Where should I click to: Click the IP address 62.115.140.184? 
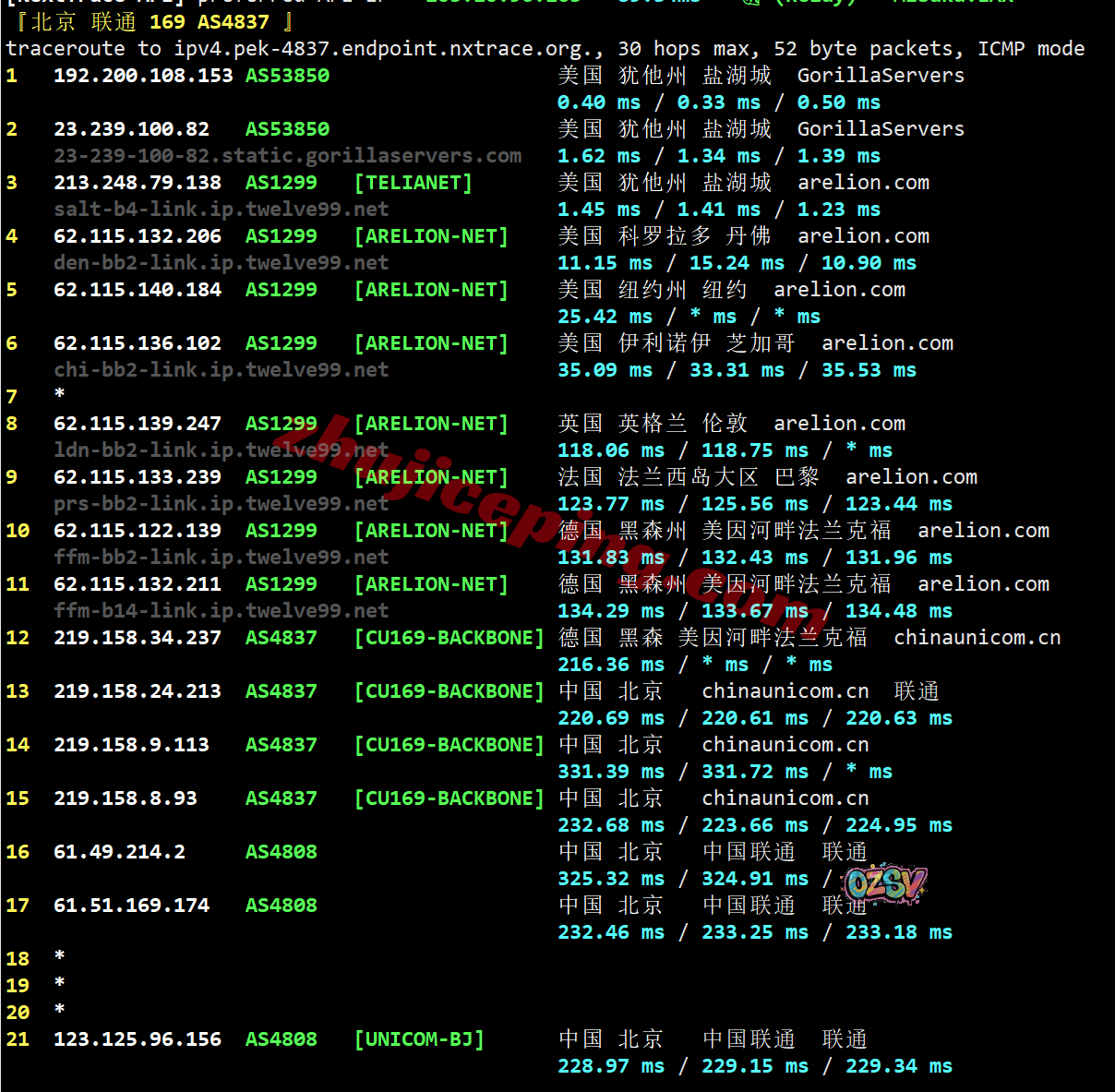(138, 290)
